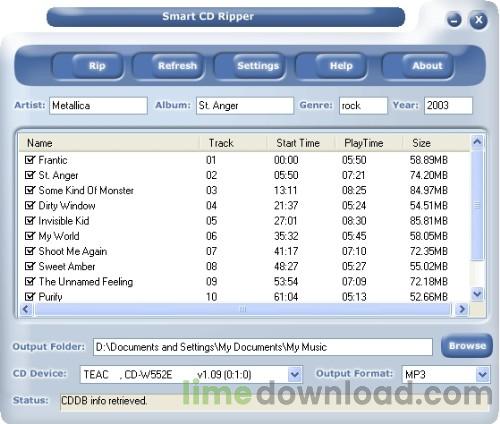Viewport: 500px width, 424px height.
Task: Deselect the Some Kind Of Monster checkbox
Action: point(30,190)
